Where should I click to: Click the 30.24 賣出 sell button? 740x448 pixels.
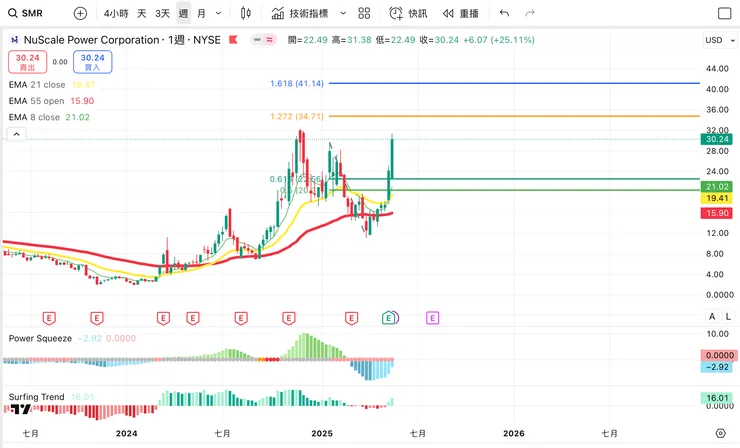27,62
